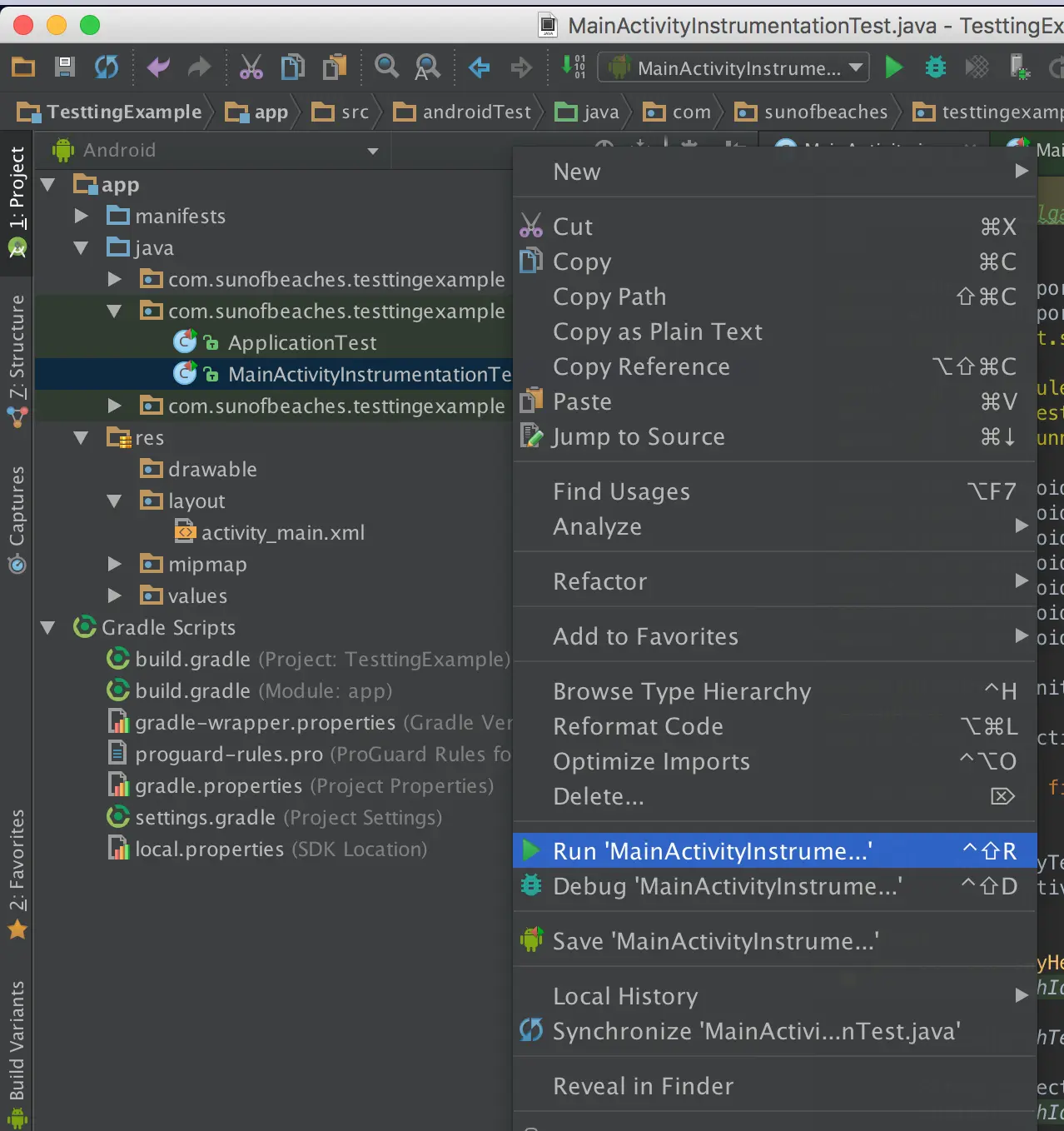The height and width of the screenshot is (1131, 1064).
Task: Choose Run 'MainActivityInstrume...' menu item
Action: coord(775,851)
